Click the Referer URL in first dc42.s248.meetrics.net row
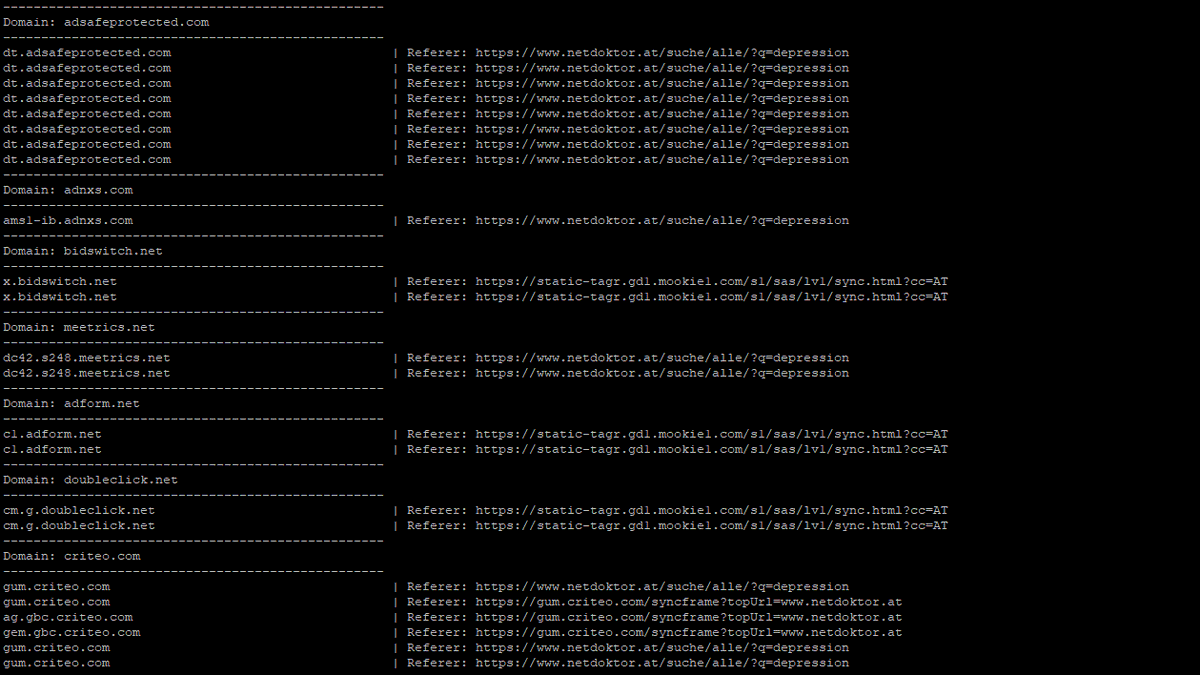 tap(662, 358)
